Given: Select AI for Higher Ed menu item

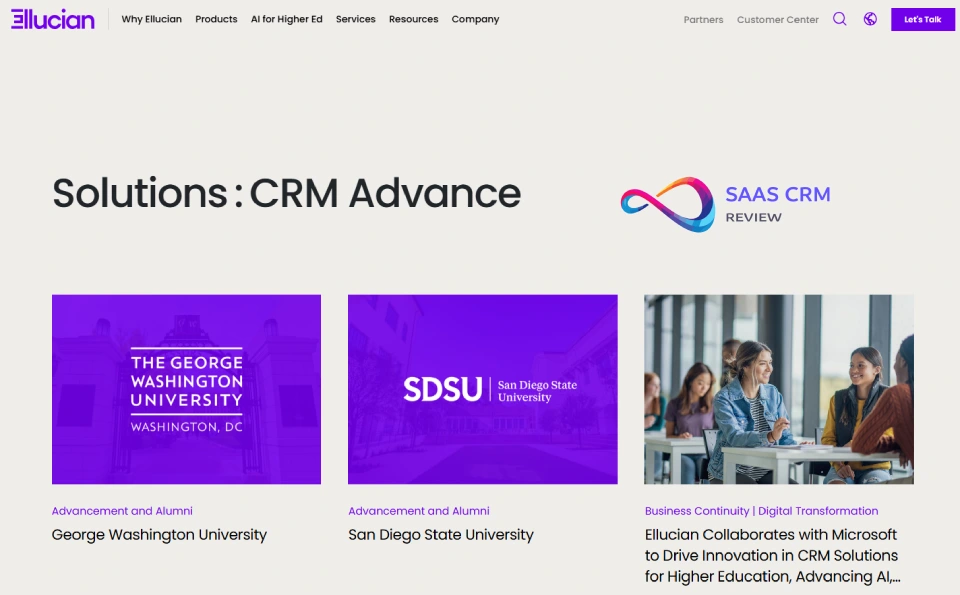Looking at the screenshot, I should pos(286,19).
